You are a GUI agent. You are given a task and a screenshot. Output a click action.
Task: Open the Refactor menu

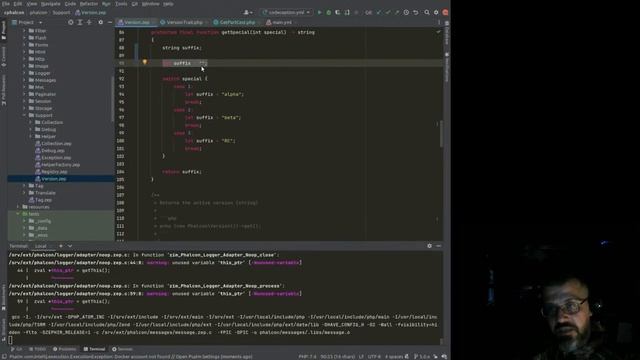(x=89, y=4)
